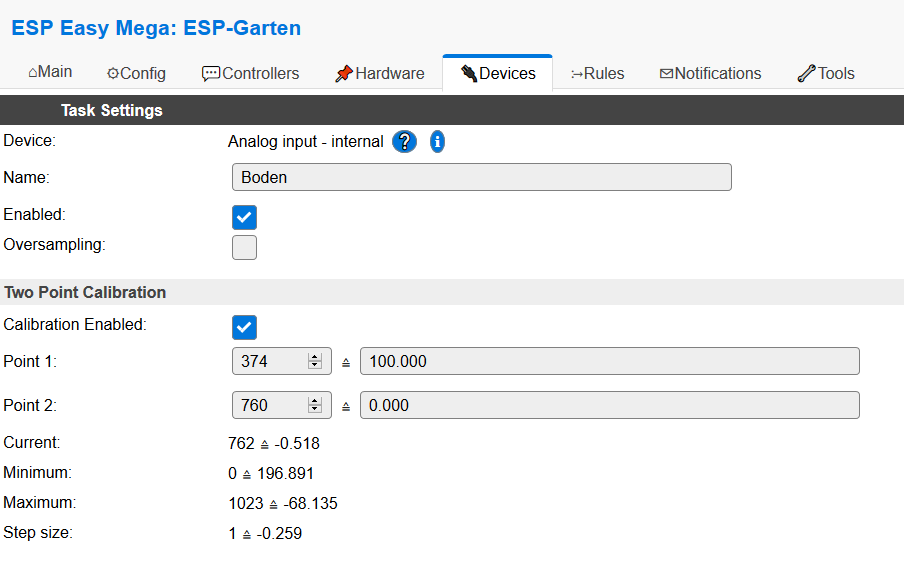Click the Two Point Calibration heading
904x561 pixels.
[85, 292]
